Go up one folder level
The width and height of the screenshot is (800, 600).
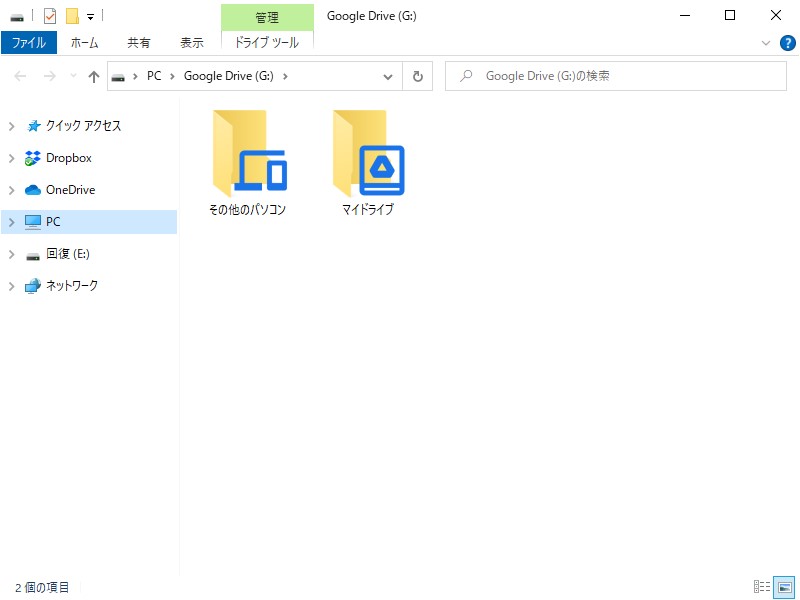pos(93,77)
